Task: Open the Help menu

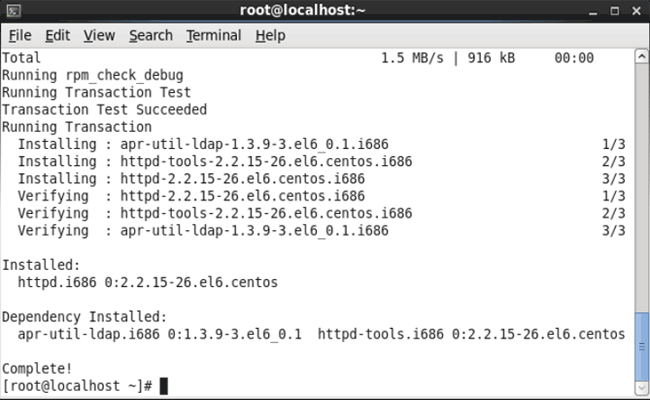Action: pyautogui.click(x=270, y=35)
